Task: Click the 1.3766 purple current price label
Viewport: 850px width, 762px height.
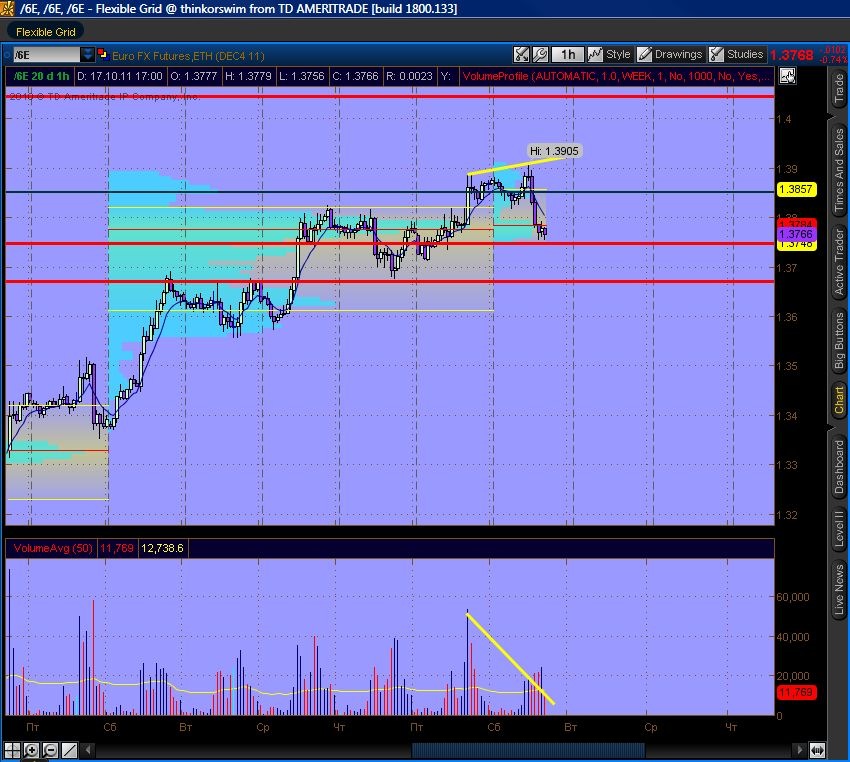Action: click(x=796, y=234)
